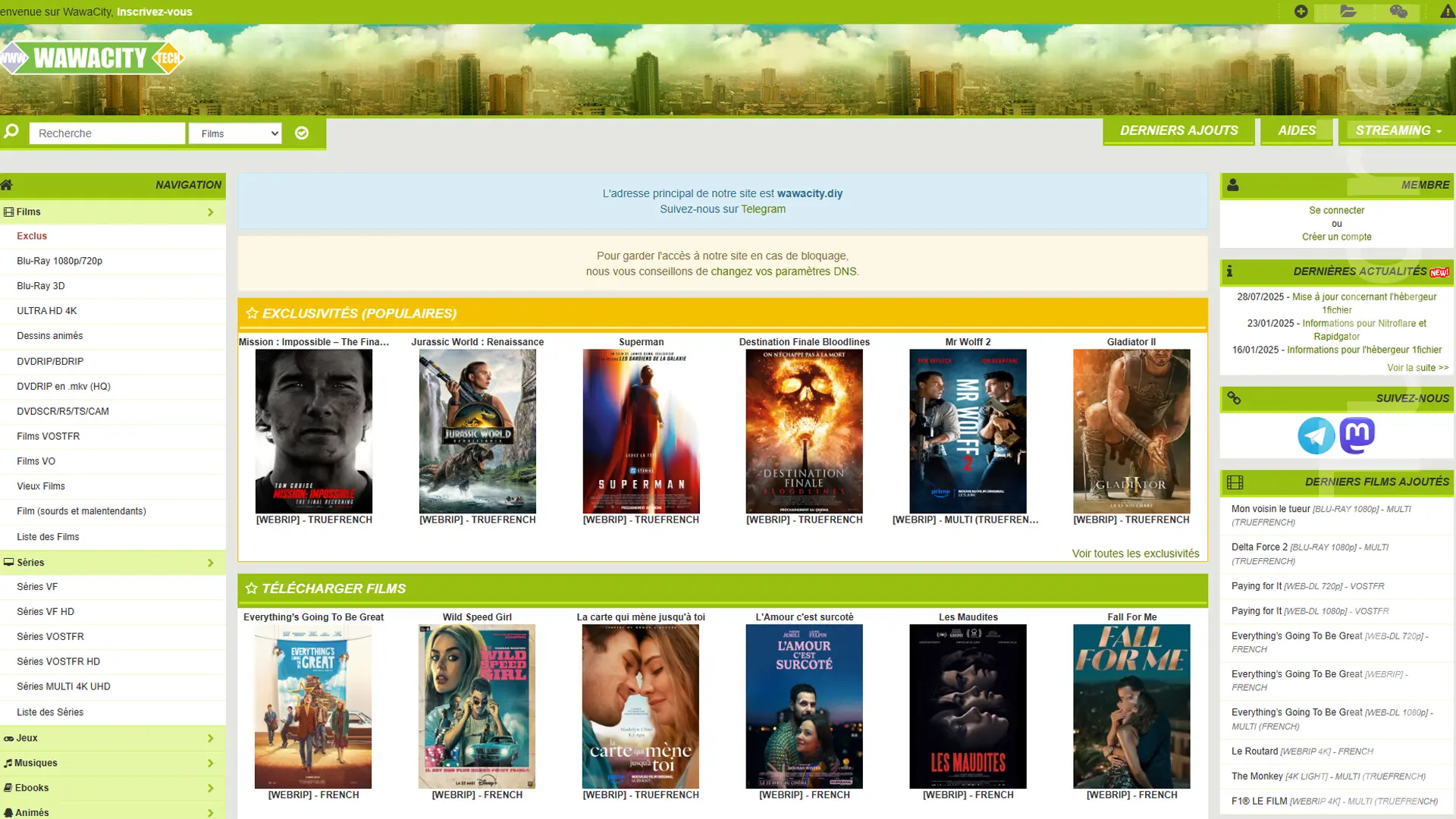
Task: Click the search validate checkmark icon
Action: (302, 133)
